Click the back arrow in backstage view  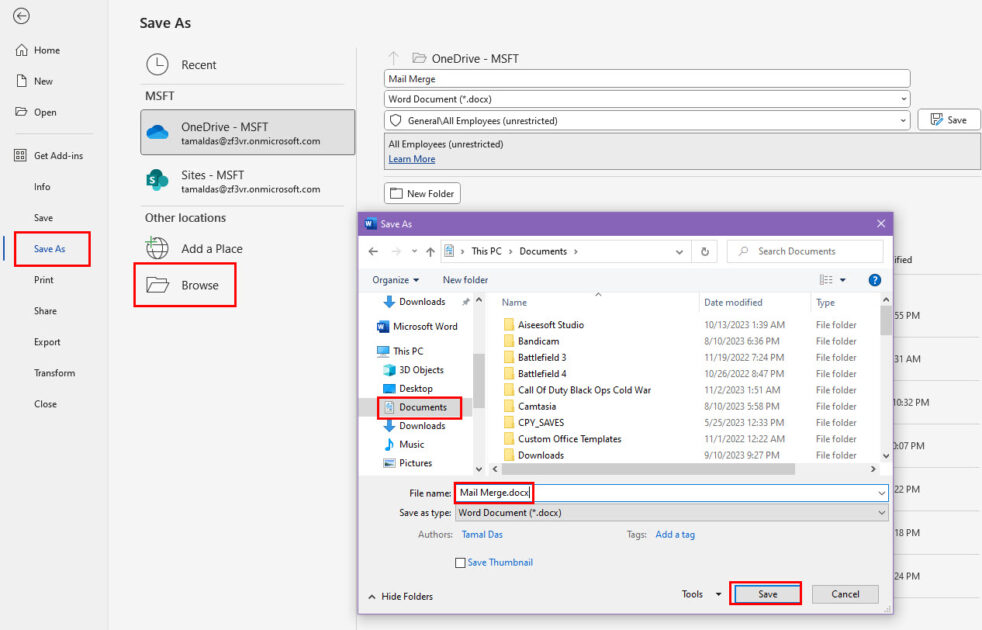point(21,16)
